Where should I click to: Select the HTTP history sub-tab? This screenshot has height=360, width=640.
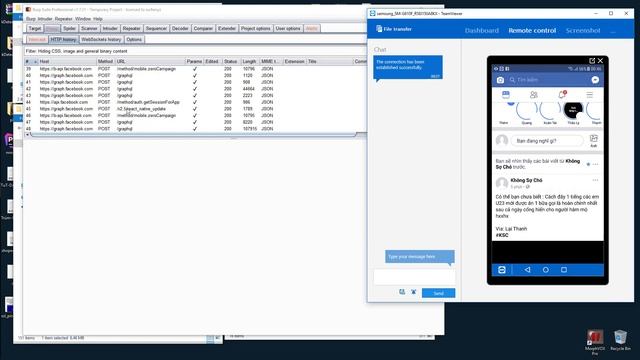tap(64, 40)
